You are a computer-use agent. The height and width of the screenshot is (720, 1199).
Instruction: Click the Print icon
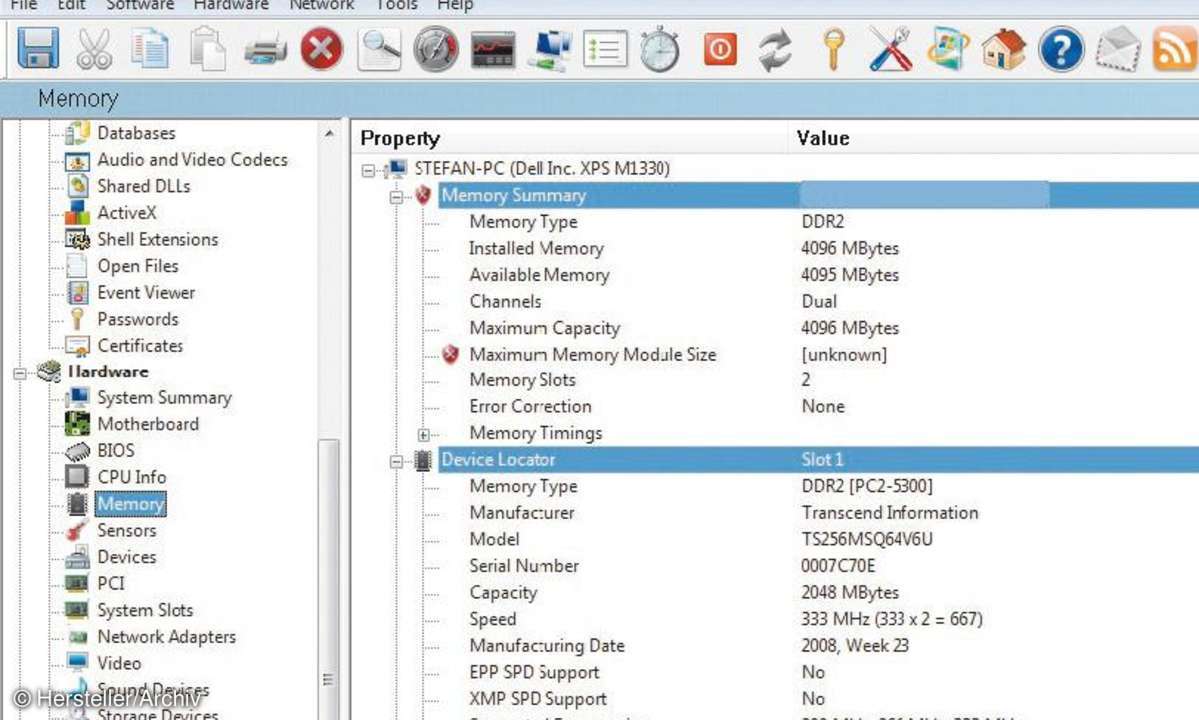[265, 50]
